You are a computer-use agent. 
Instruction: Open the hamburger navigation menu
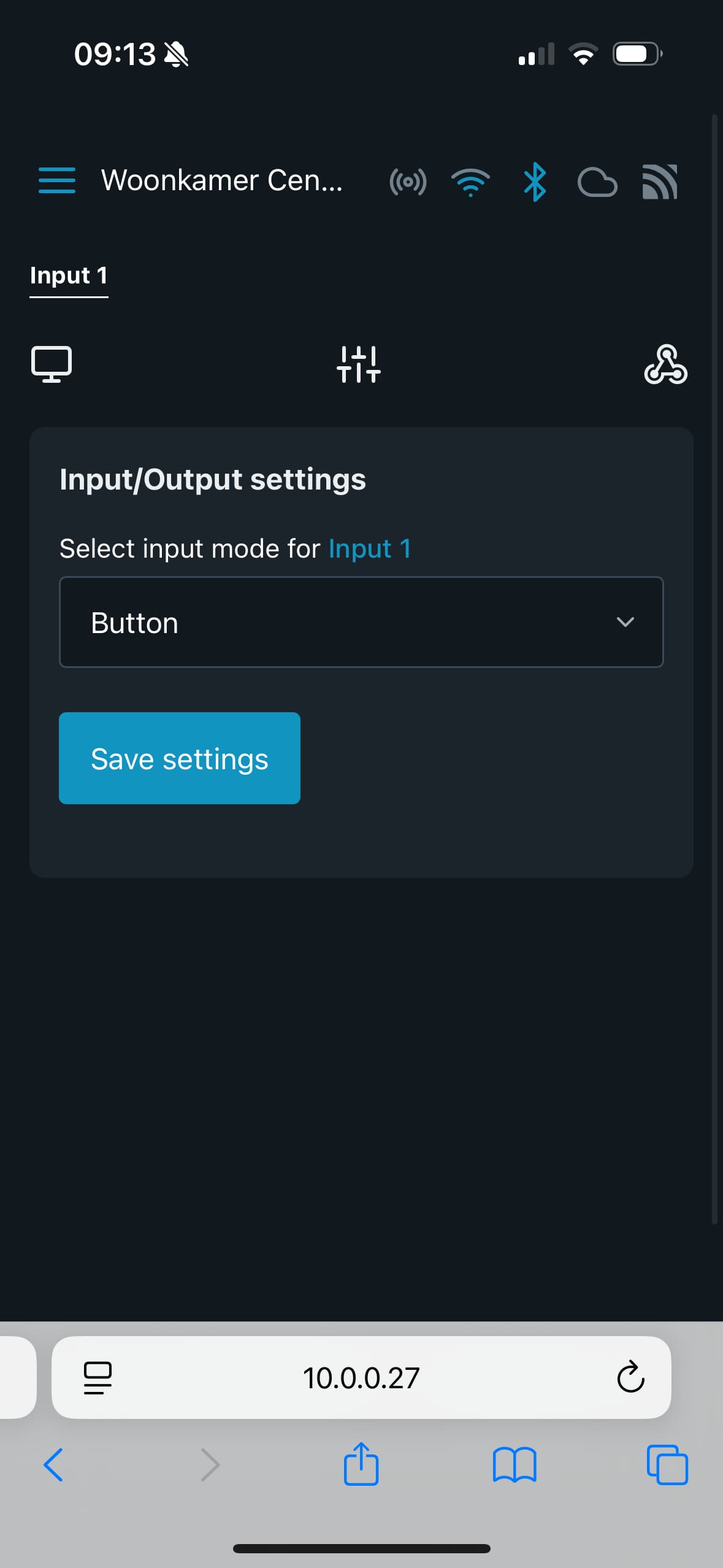pyautogui.click(x=56, y=181)
